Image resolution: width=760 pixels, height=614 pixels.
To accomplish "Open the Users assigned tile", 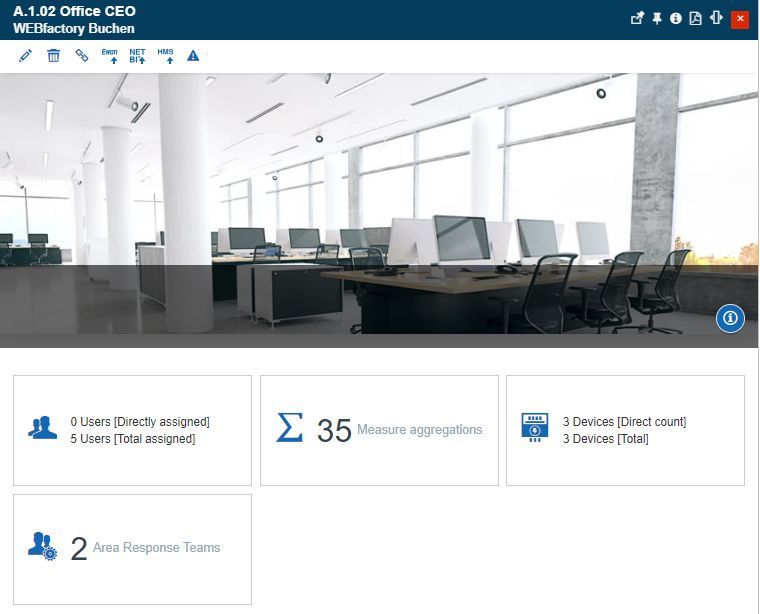I will pos(132,431).
